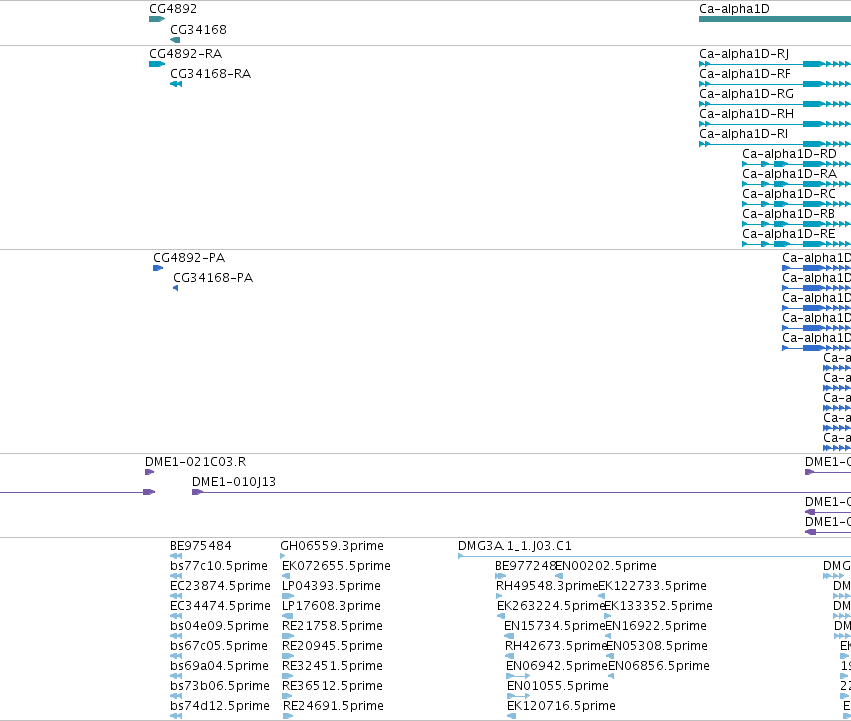Click the EN00202.5prime label
Image resolution: width=851 pixels, height=721 pixels.
[606, 566]
